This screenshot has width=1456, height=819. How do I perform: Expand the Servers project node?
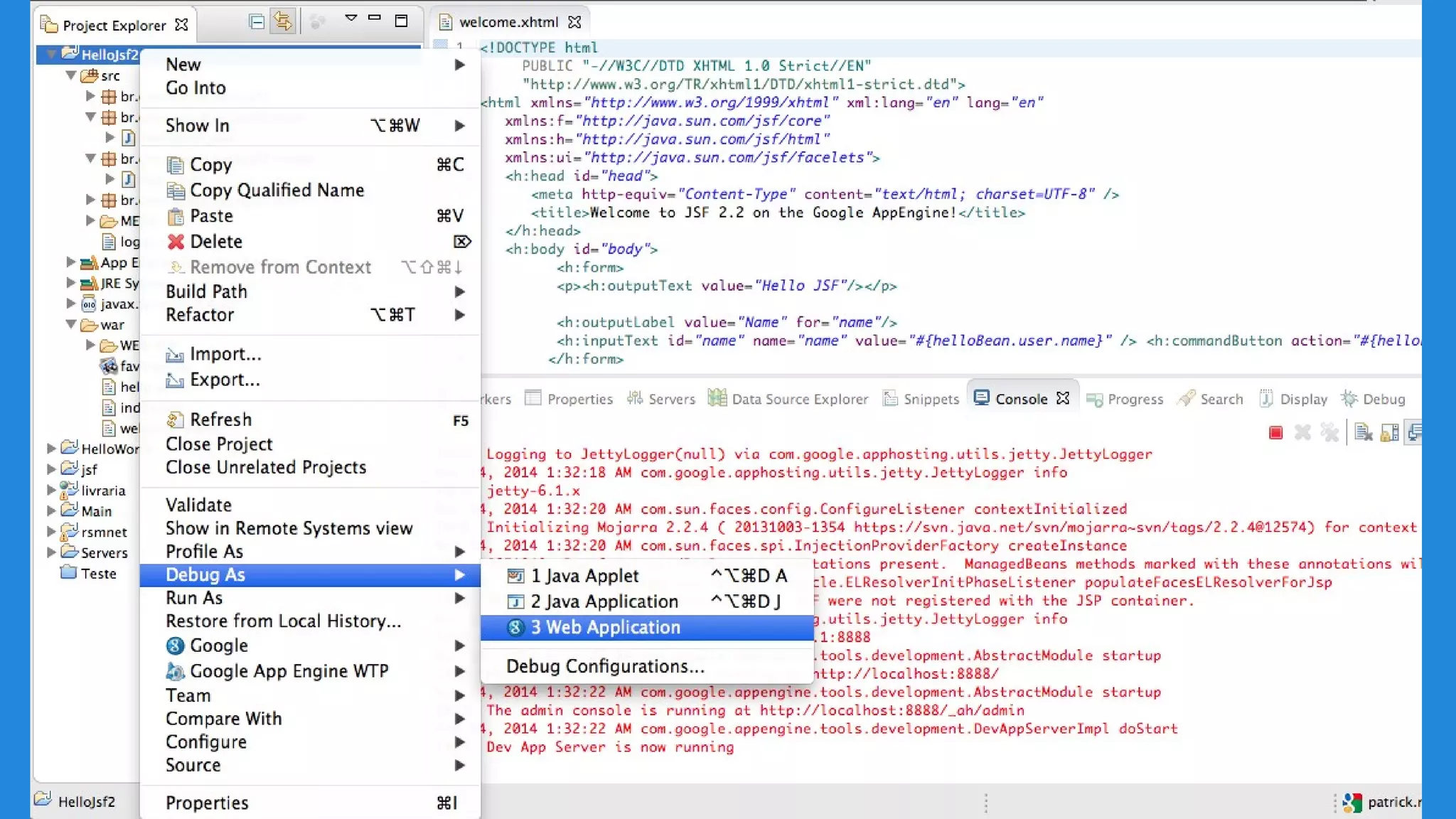tap(51, 552)
